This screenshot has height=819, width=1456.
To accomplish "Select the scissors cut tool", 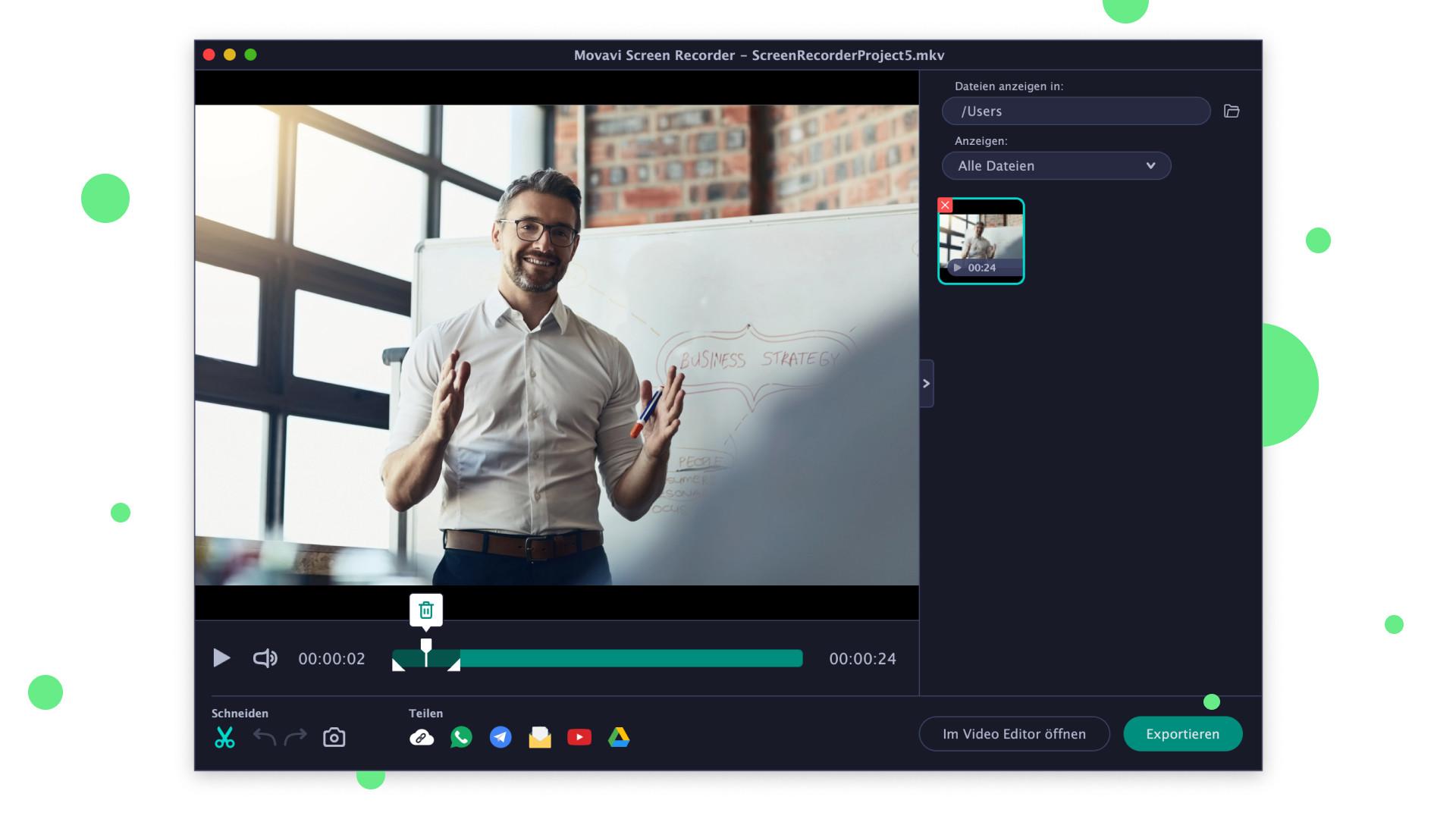I will (225, 736).
